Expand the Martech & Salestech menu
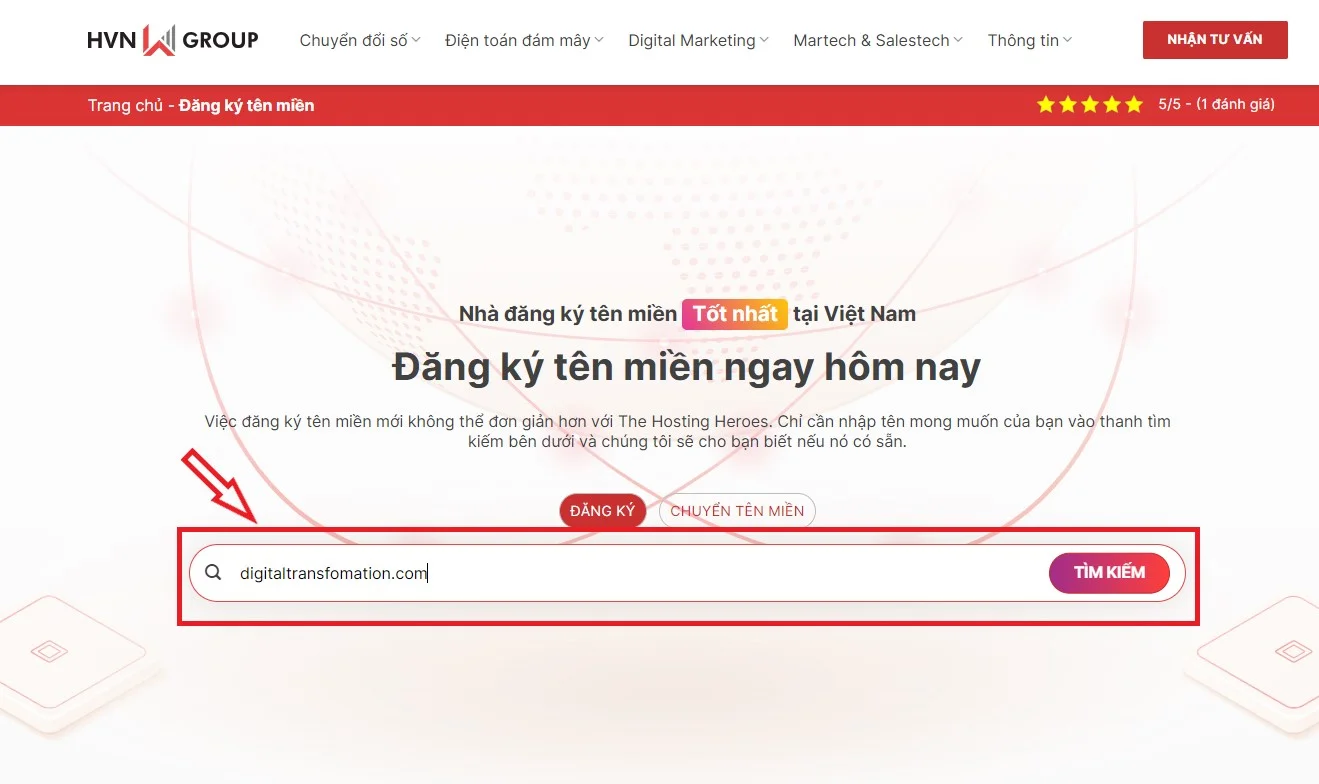The height and width of the screenshot is (784, 1319). [x=878, y=40]
